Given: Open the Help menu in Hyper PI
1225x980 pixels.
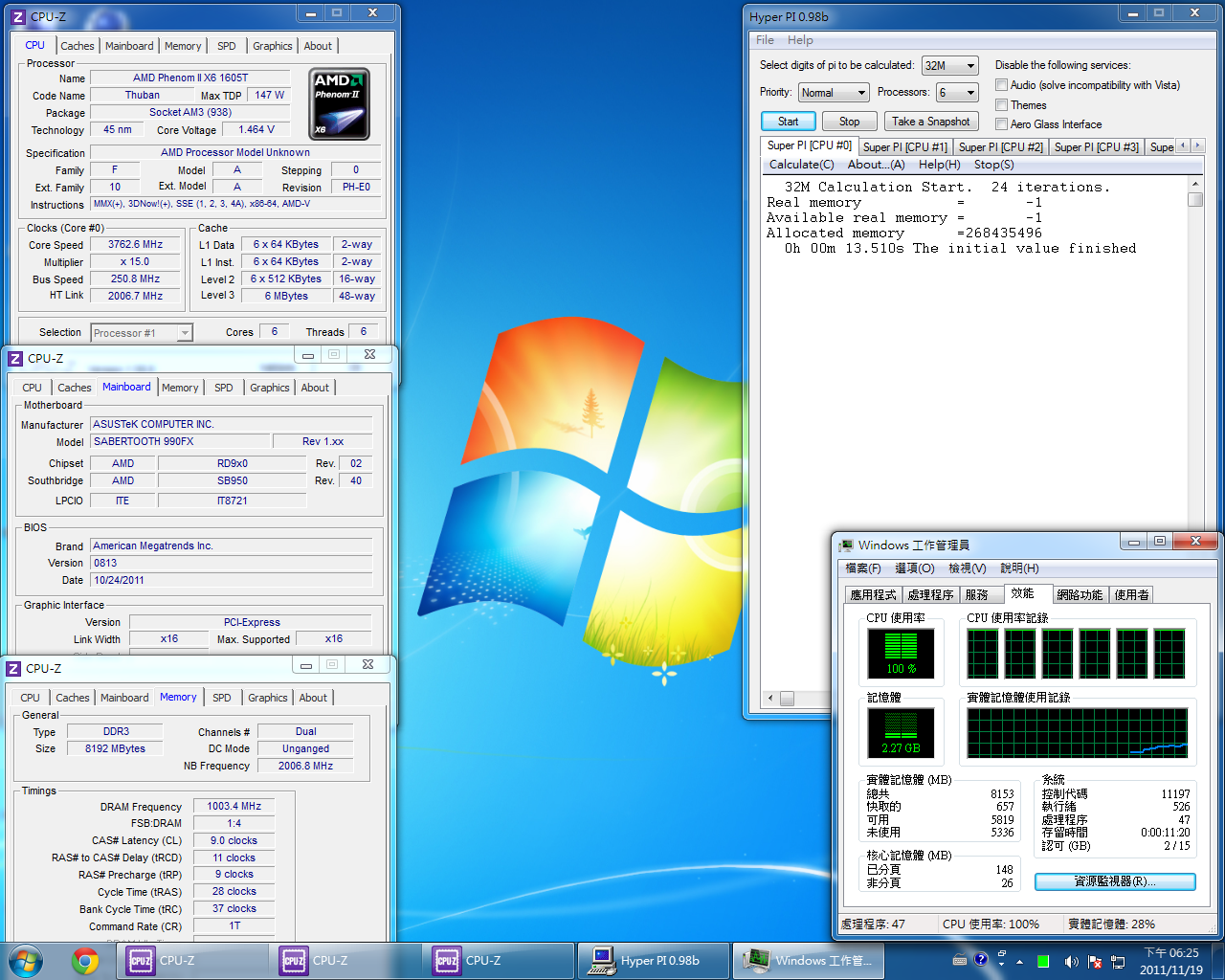Looking at the screenshot, I should 800,40.
